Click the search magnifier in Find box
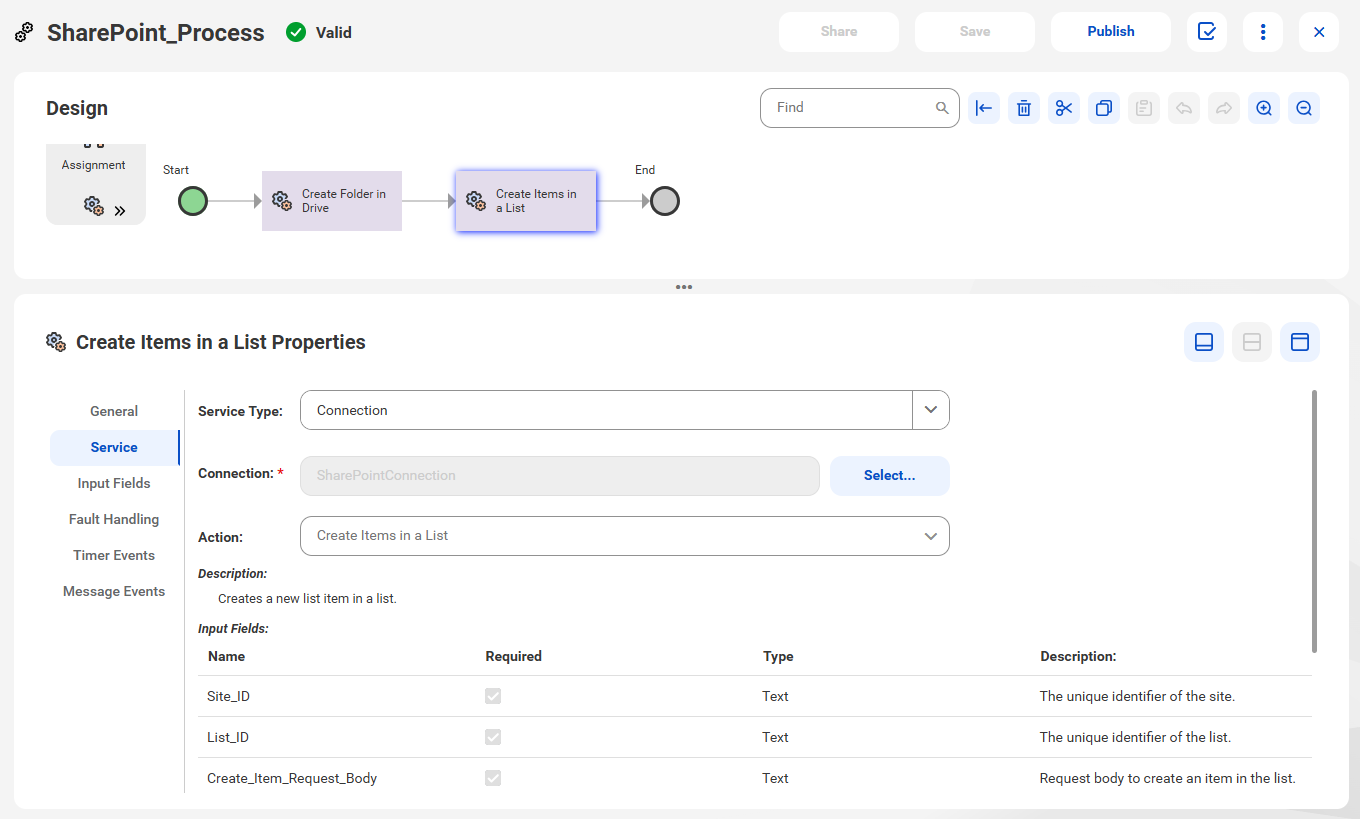Screen dimensions: 1360x819 point(942,108)
